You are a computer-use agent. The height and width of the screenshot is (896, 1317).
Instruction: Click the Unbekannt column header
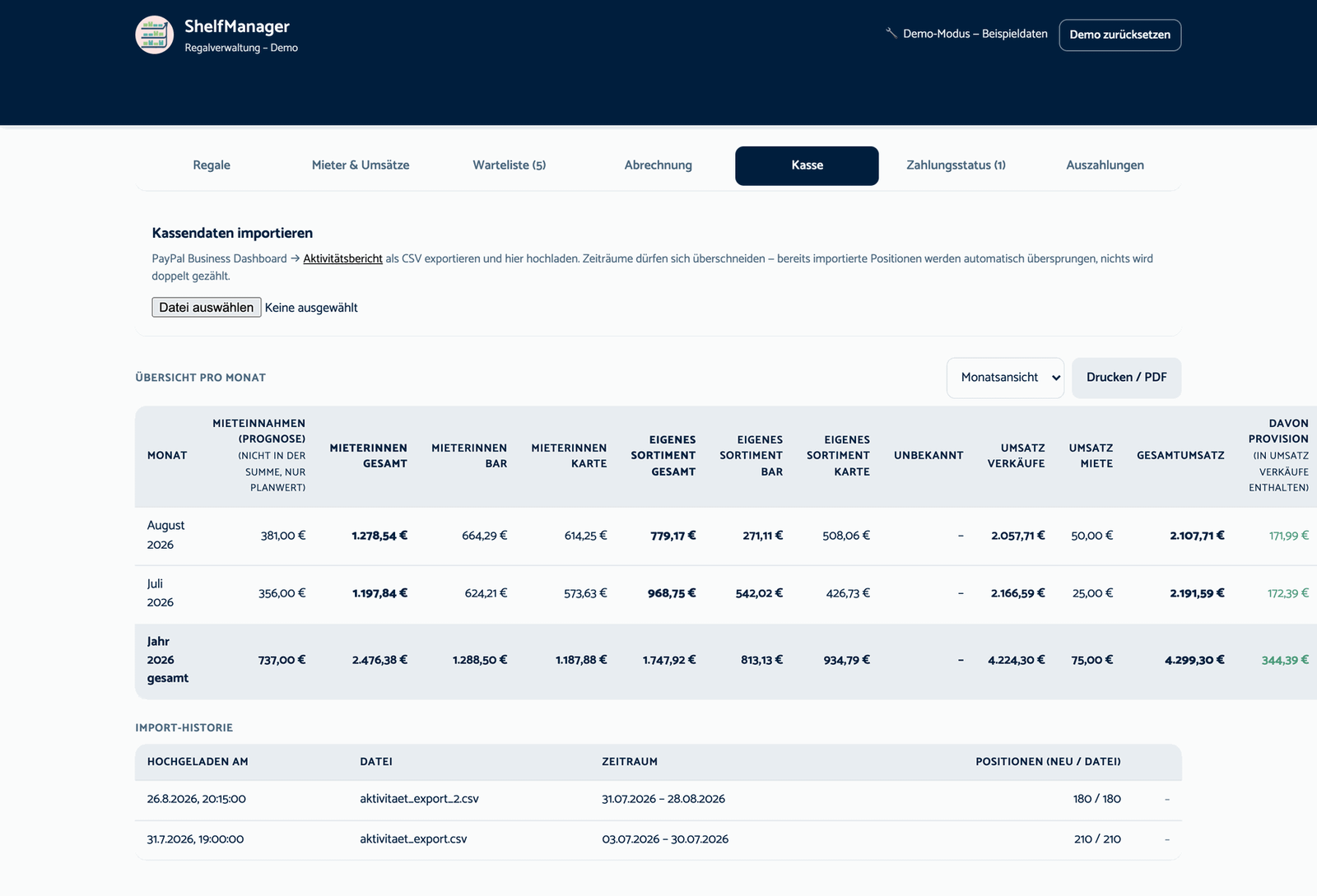click(x=928, y=456)
